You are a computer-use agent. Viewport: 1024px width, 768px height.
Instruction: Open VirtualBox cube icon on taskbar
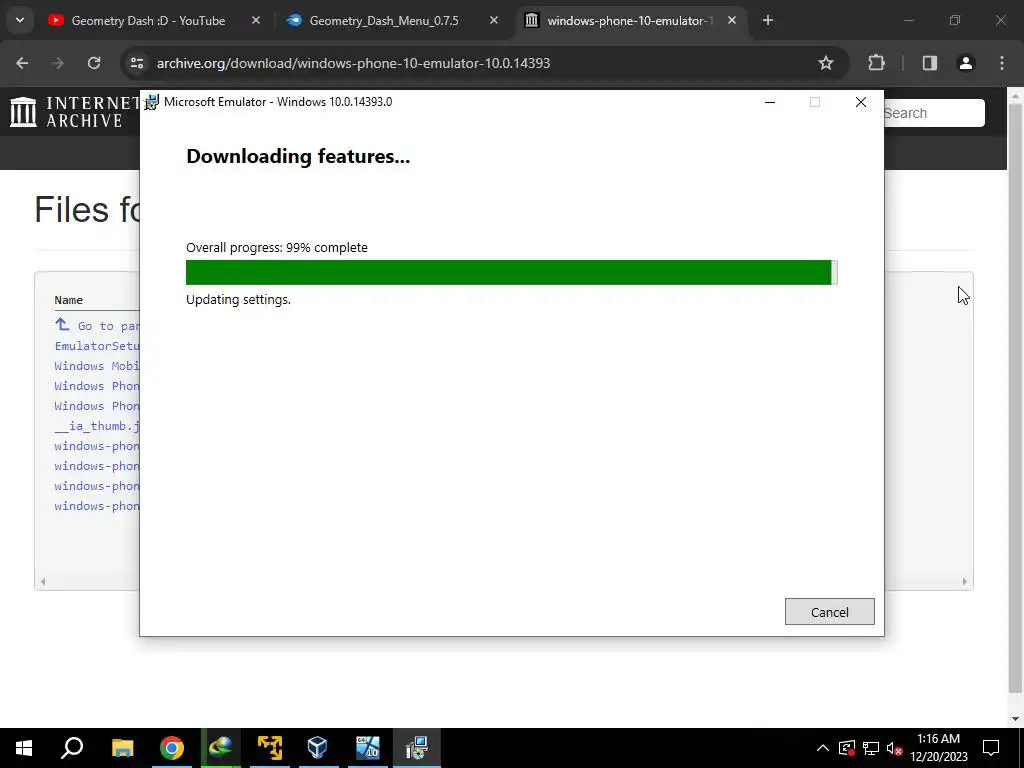click(x=318, y=748)
